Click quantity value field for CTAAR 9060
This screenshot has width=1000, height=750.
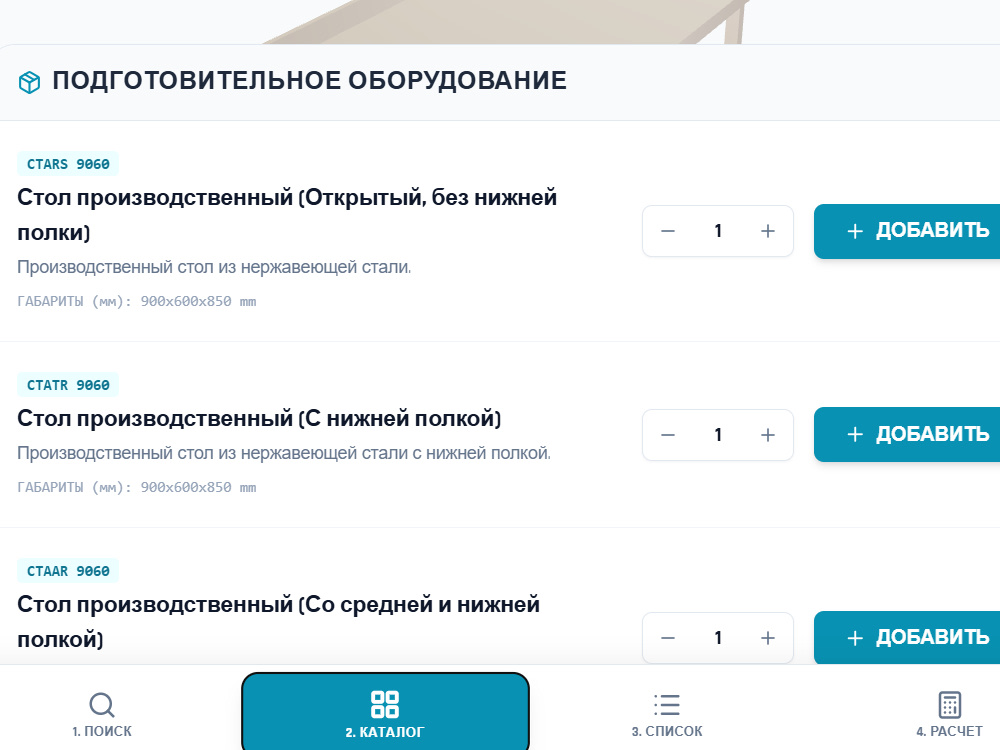(718, 638)
